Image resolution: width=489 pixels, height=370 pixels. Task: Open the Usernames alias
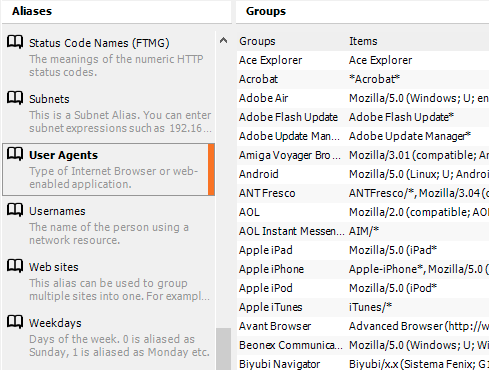[57, 211]
